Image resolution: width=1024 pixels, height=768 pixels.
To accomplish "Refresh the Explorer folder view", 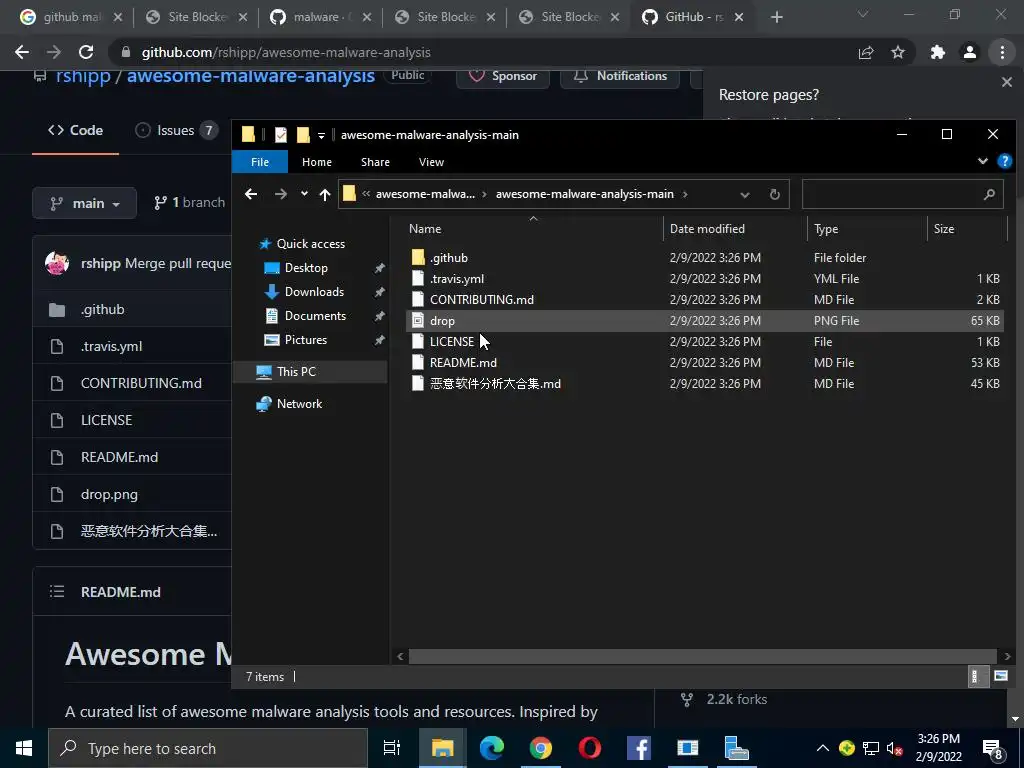I will pyautogui.click(x=775, y=195).
